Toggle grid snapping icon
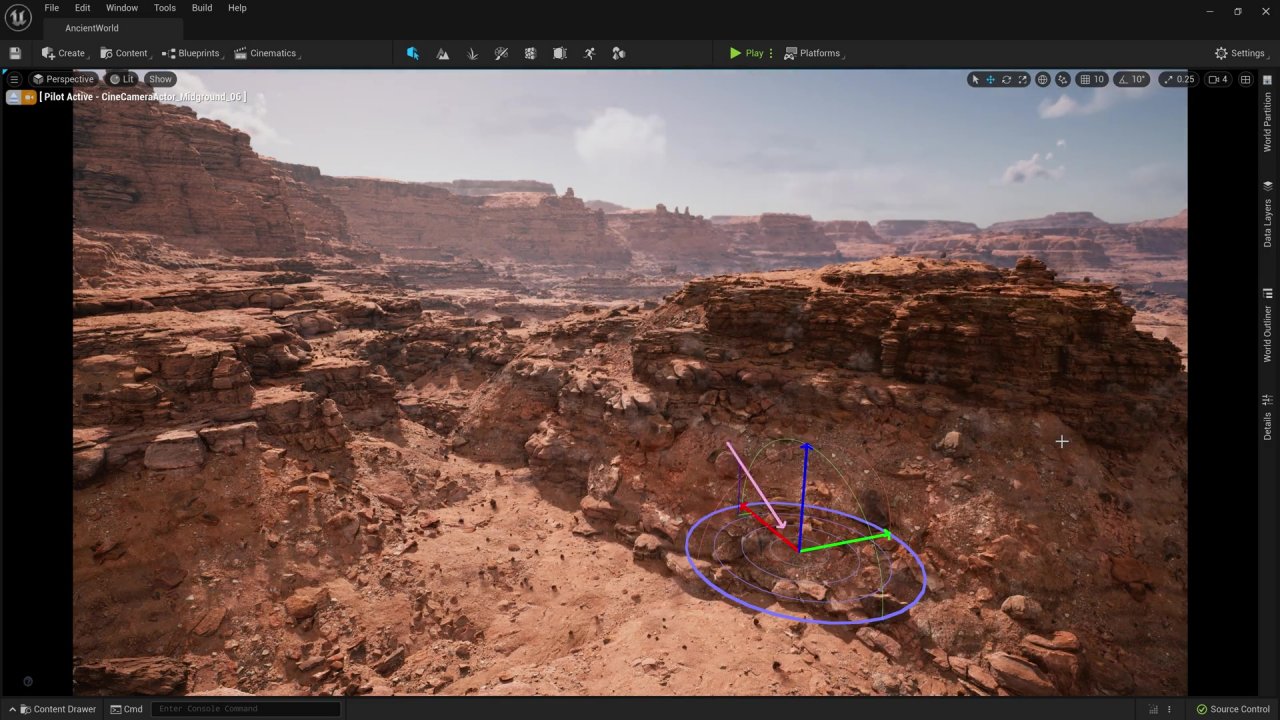This screenshot has width=1280, height=720. pyautogui.click(x=1084, y=79)
